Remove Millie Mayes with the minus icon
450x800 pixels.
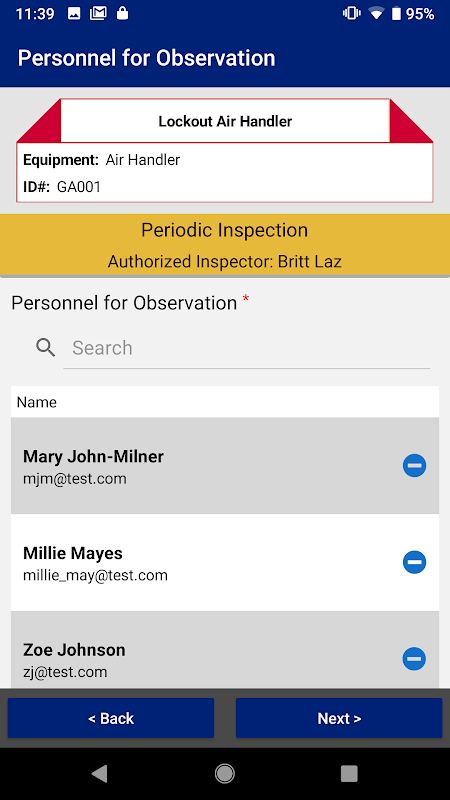tap(414, 562)
